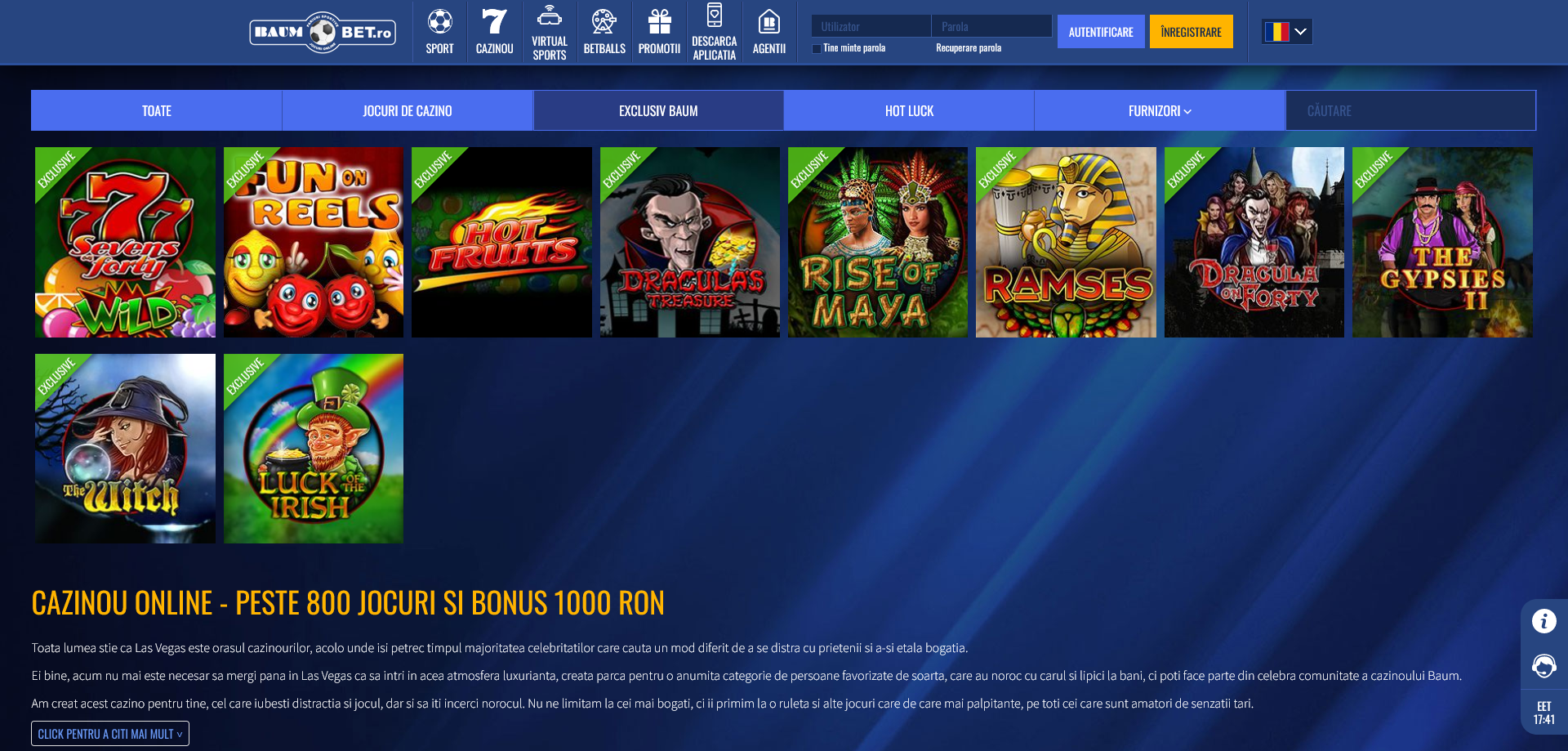
Task: Open live support headset icon
Action: tap(1543, 666)
